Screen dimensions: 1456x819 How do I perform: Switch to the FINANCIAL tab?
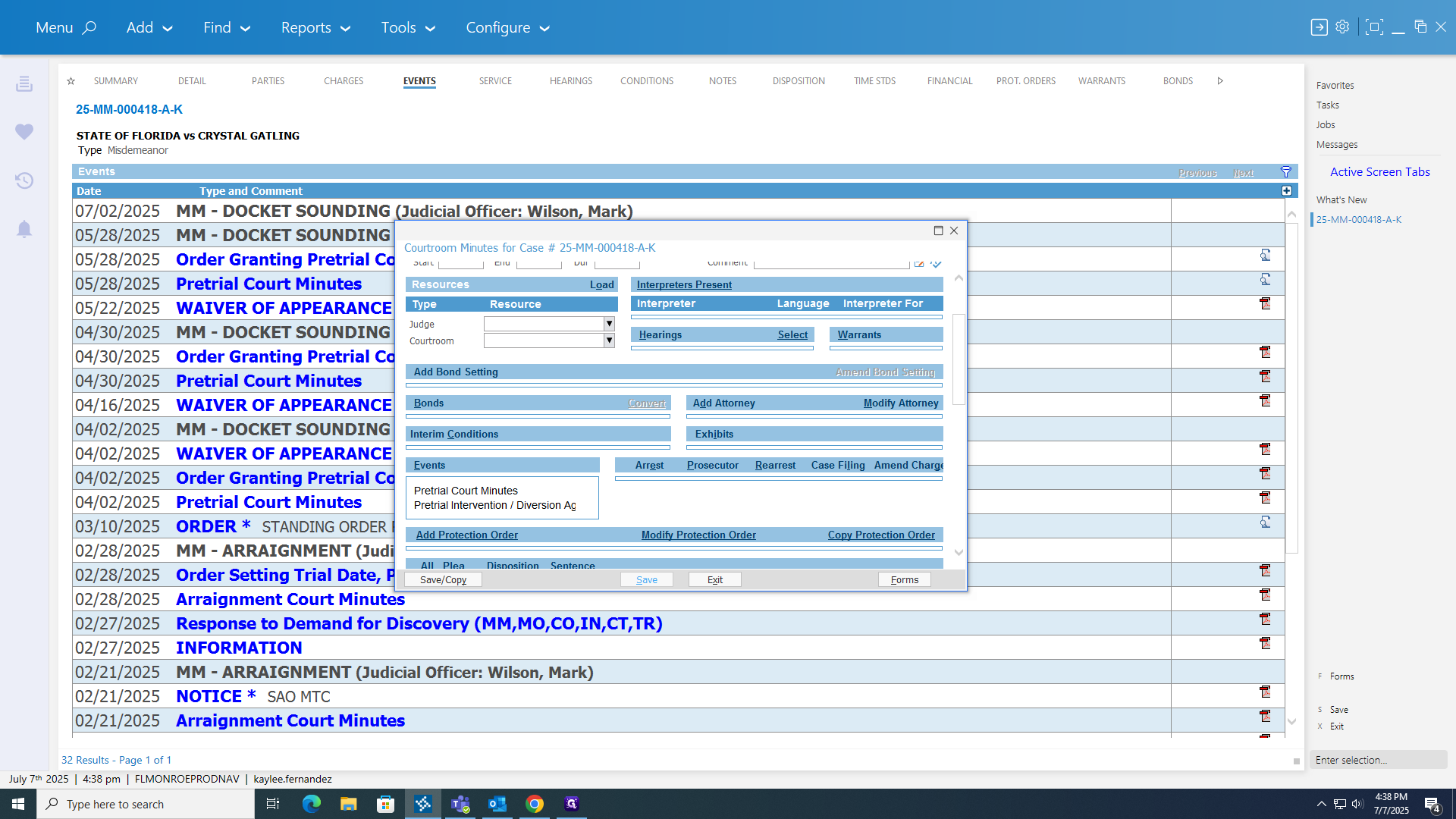click(949, 81)
